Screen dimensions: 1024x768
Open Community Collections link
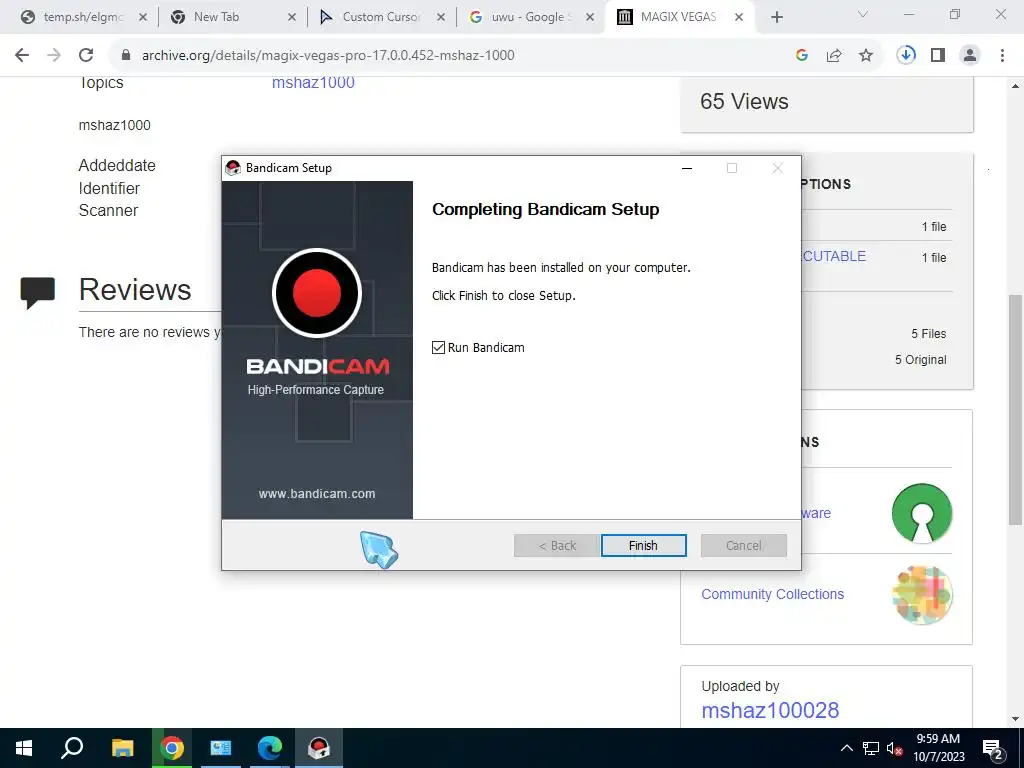tap(773, 594)
